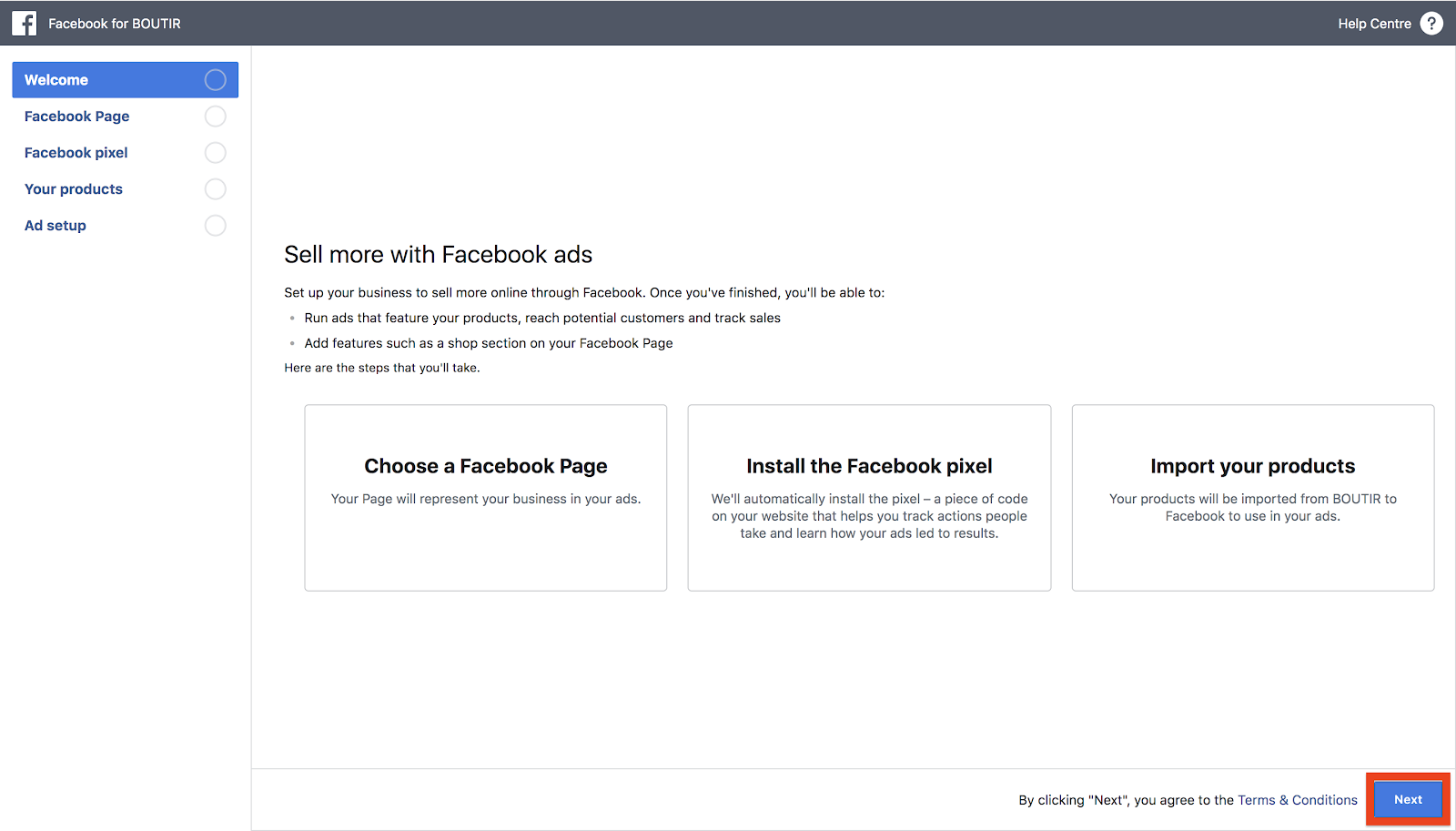The width and height of the screenshot is (1456, 831).
Task: Click the 'Facebook for BOUTIR' header title
Action: tap(115, 24)
